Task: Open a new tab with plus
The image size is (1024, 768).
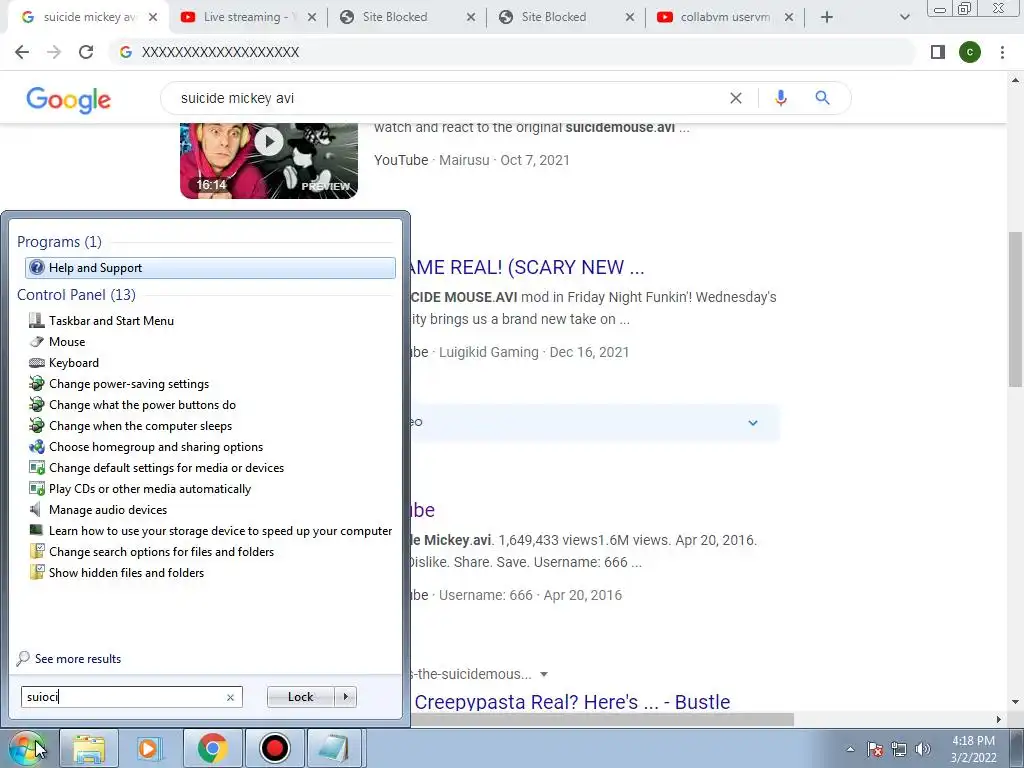Action: pyautogui.click(x=827, y=18)
